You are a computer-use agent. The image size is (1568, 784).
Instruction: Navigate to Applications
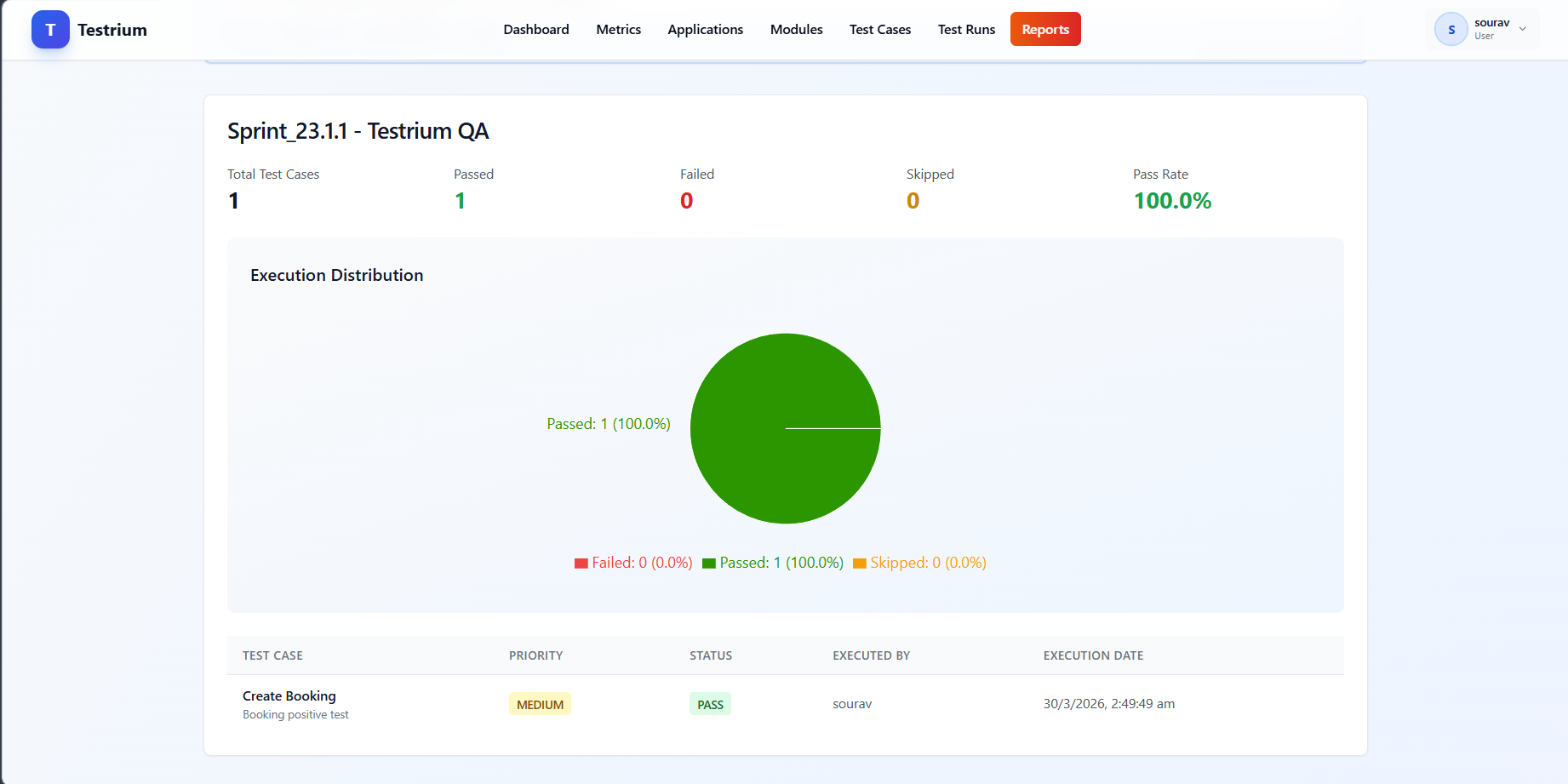pyautogui.click(x=705, y=30)
